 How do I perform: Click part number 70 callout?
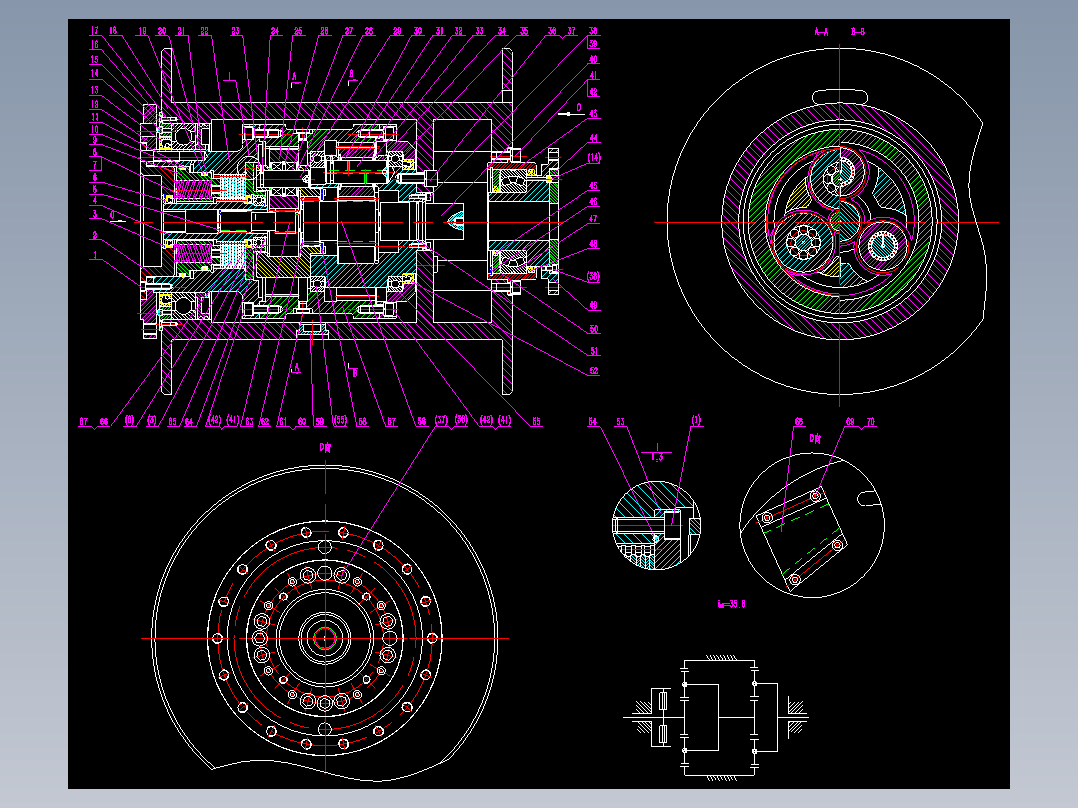click(870, 422)
